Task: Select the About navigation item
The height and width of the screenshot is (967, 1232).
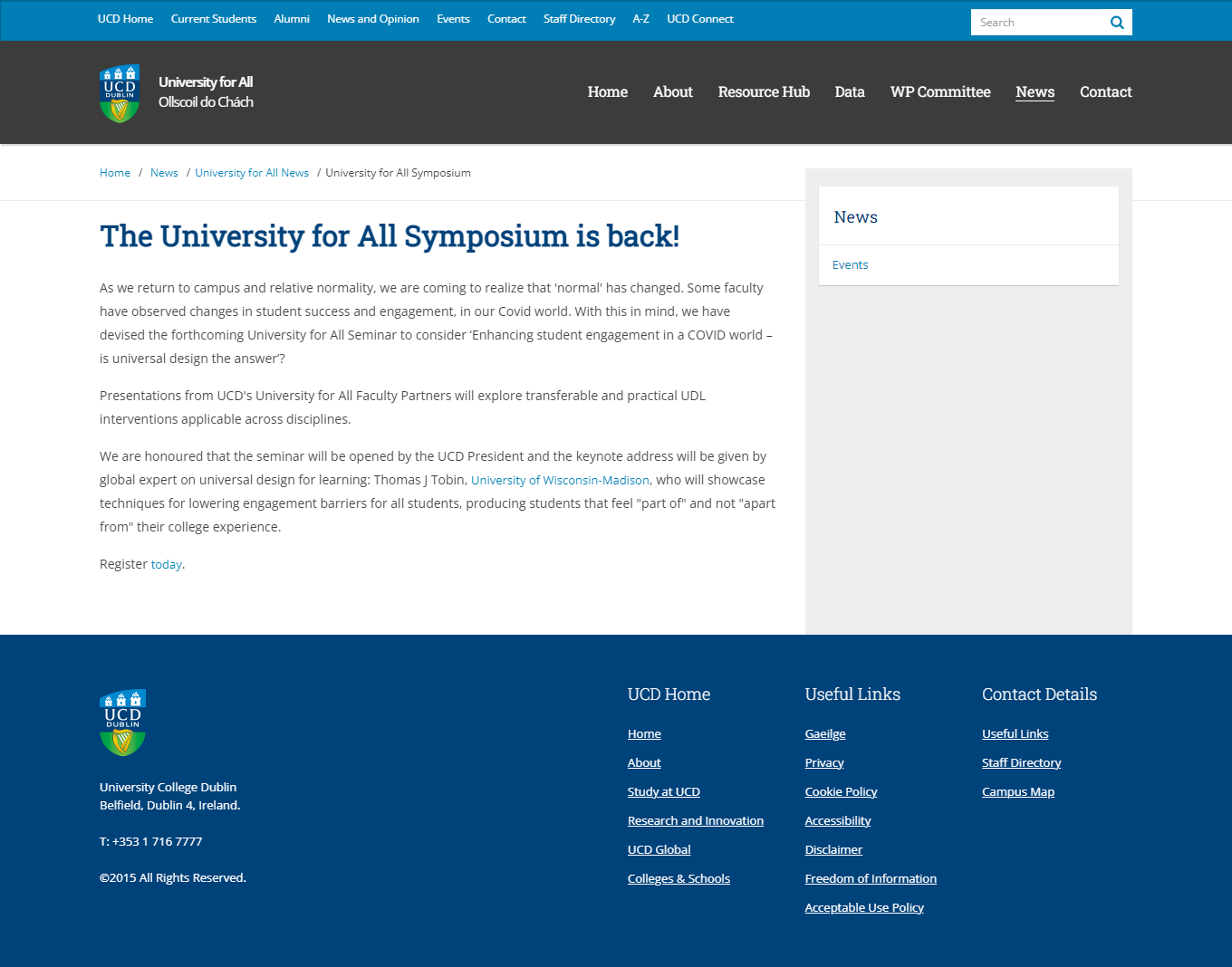Action: [x=672, y=92]
